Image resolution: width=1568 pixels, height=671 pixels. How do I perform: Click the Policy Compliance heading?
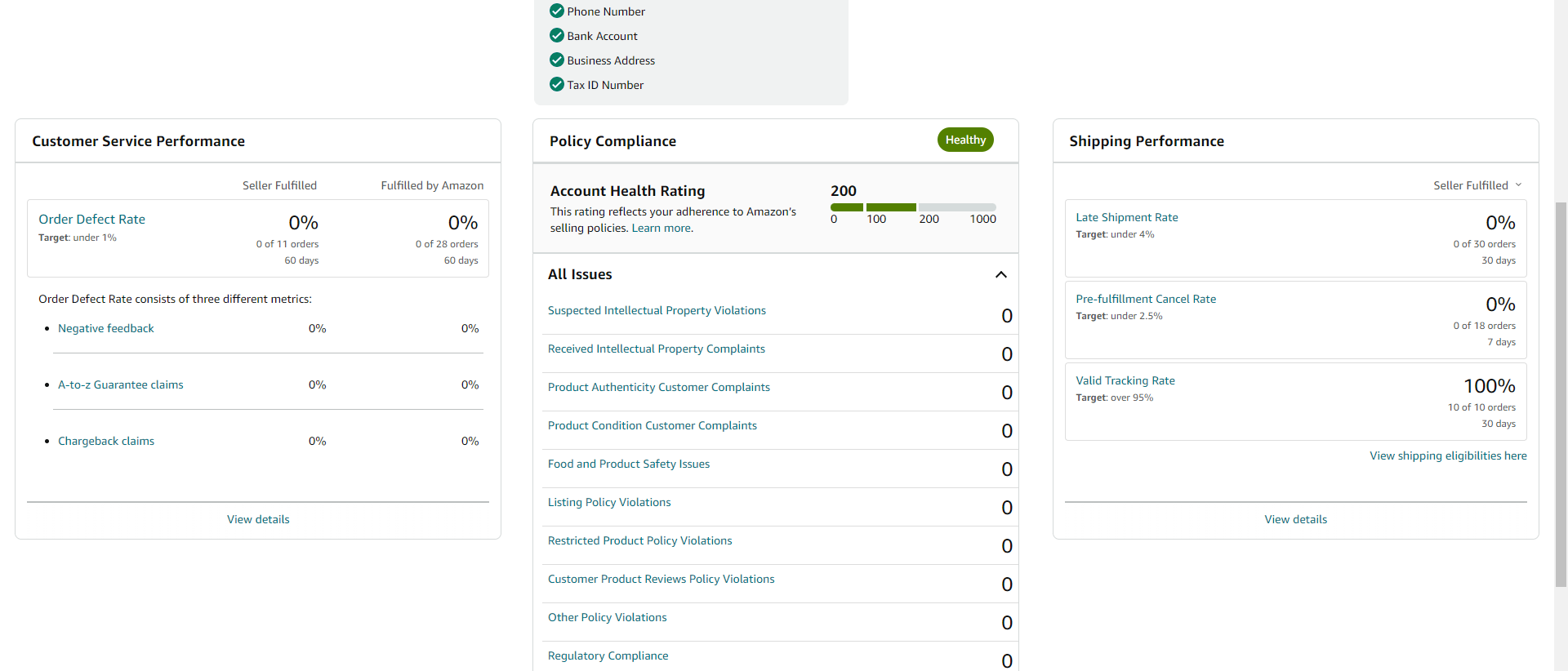[x=612, y=141]
